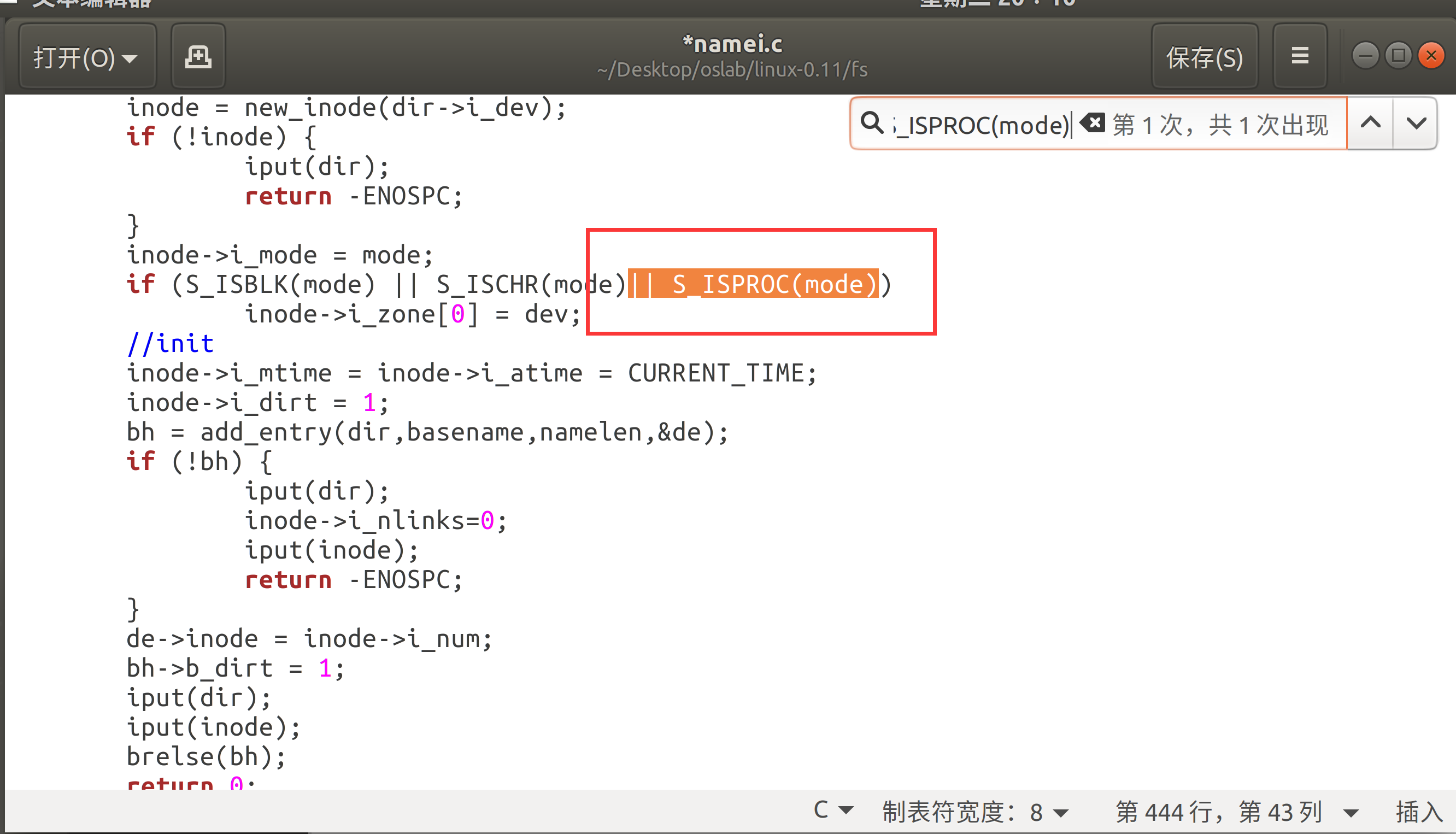
Task: Click the highlighted S_ISPROC(mode) match
Action: click(753, 284)
